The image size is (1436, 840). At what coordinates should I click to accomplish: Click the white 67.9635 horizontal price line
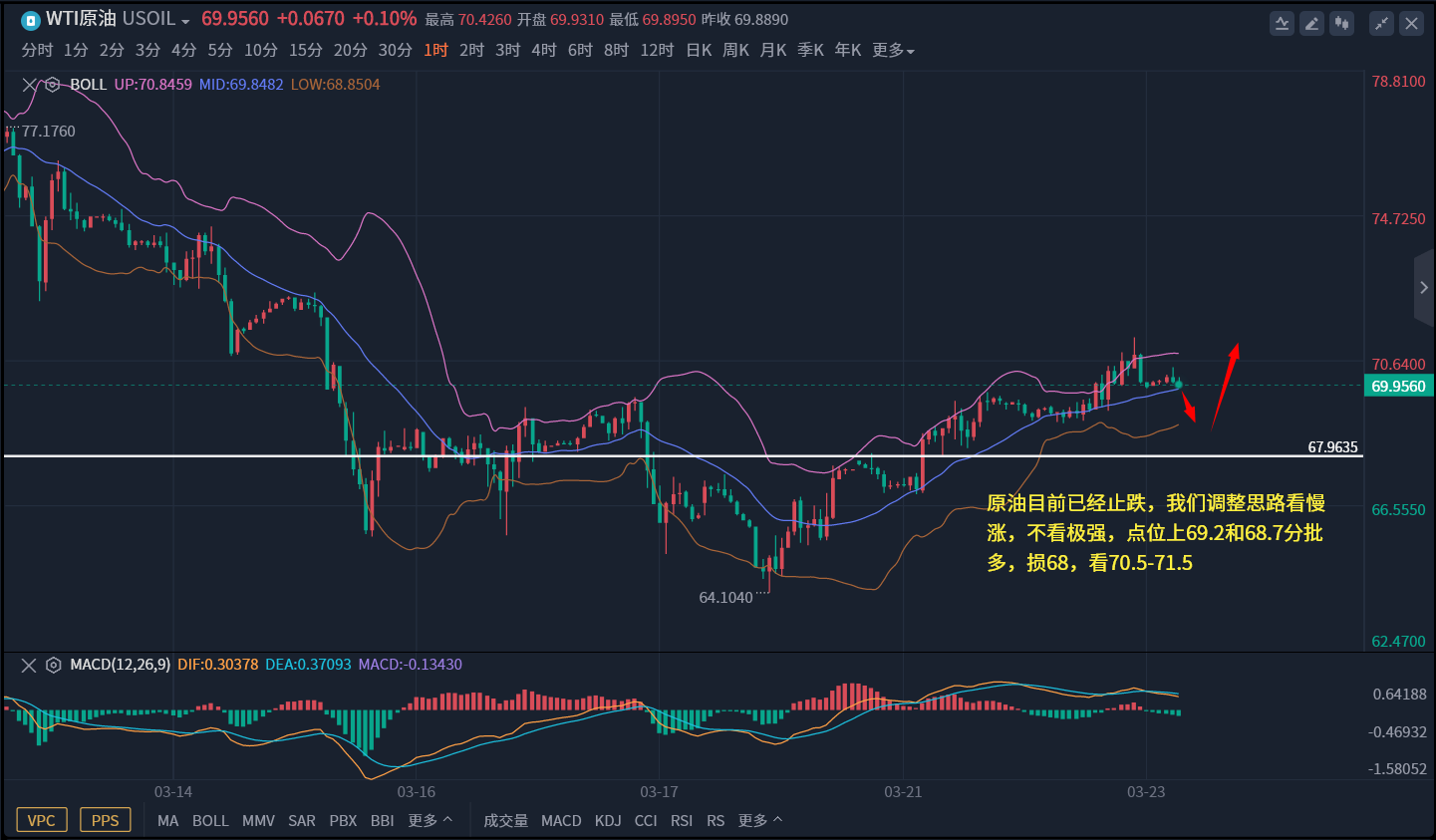pos(698,455)
